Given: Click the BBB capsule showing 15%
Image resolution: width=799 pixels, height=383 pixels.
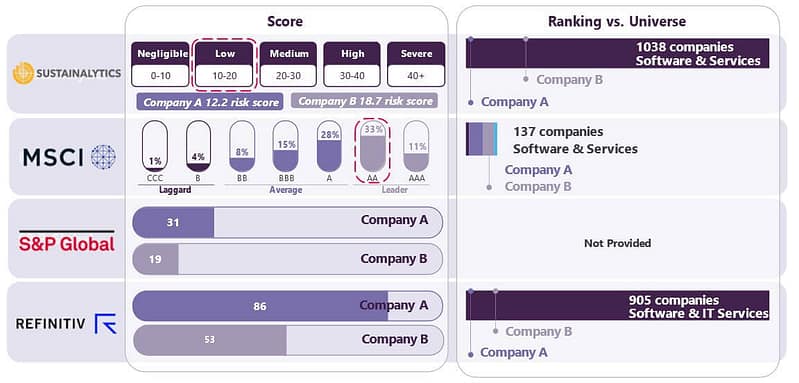Looking at the screenshot, I should [286, 146].
